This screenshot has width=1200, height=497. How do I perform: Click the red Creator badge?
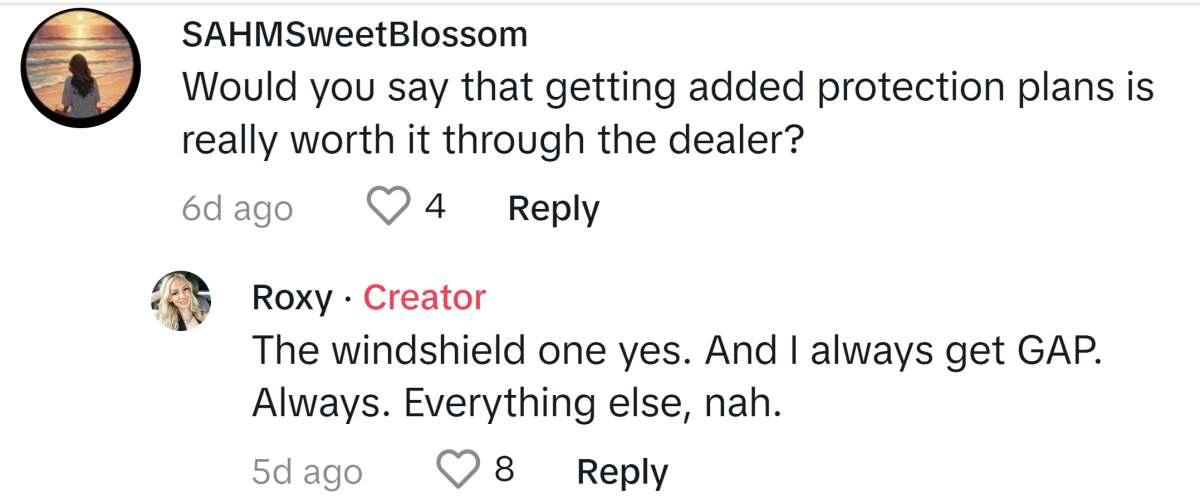[424, 297]
